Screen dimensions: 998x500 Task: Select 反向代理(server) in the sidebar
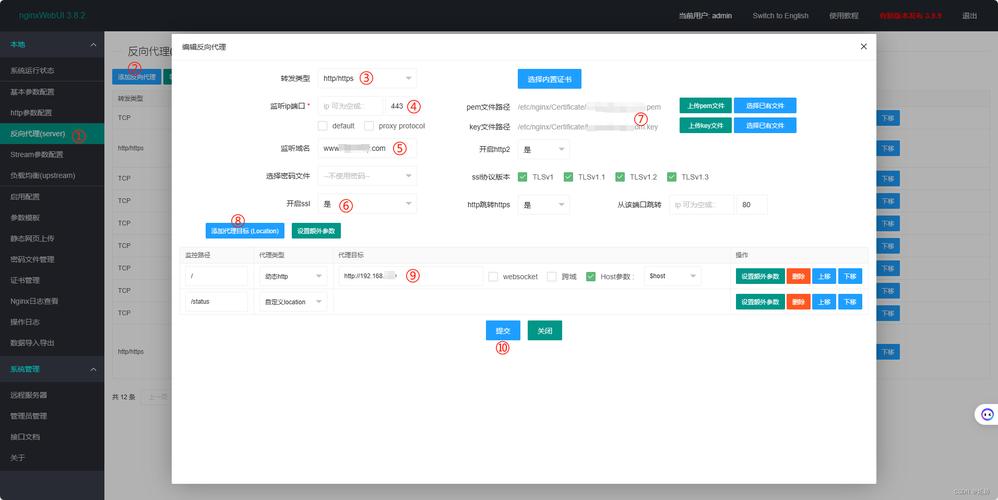[x=52, y=134]
